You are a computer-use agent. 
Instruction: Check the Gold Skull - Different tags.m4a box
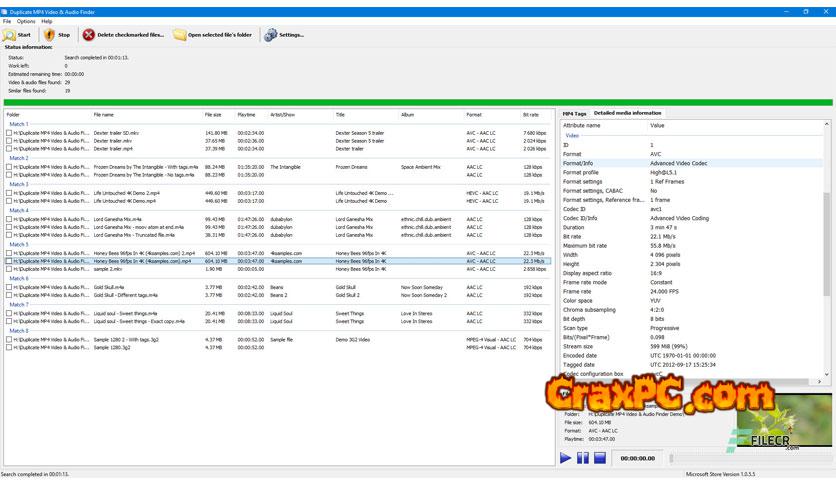9,295
